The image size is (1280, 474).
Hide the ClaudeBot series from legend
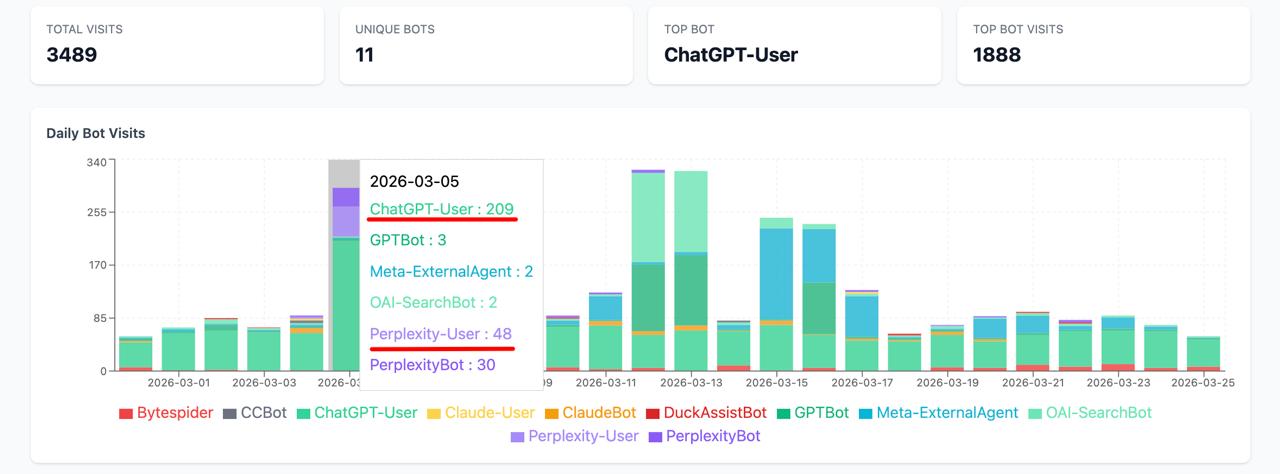(x=599, y=413)
